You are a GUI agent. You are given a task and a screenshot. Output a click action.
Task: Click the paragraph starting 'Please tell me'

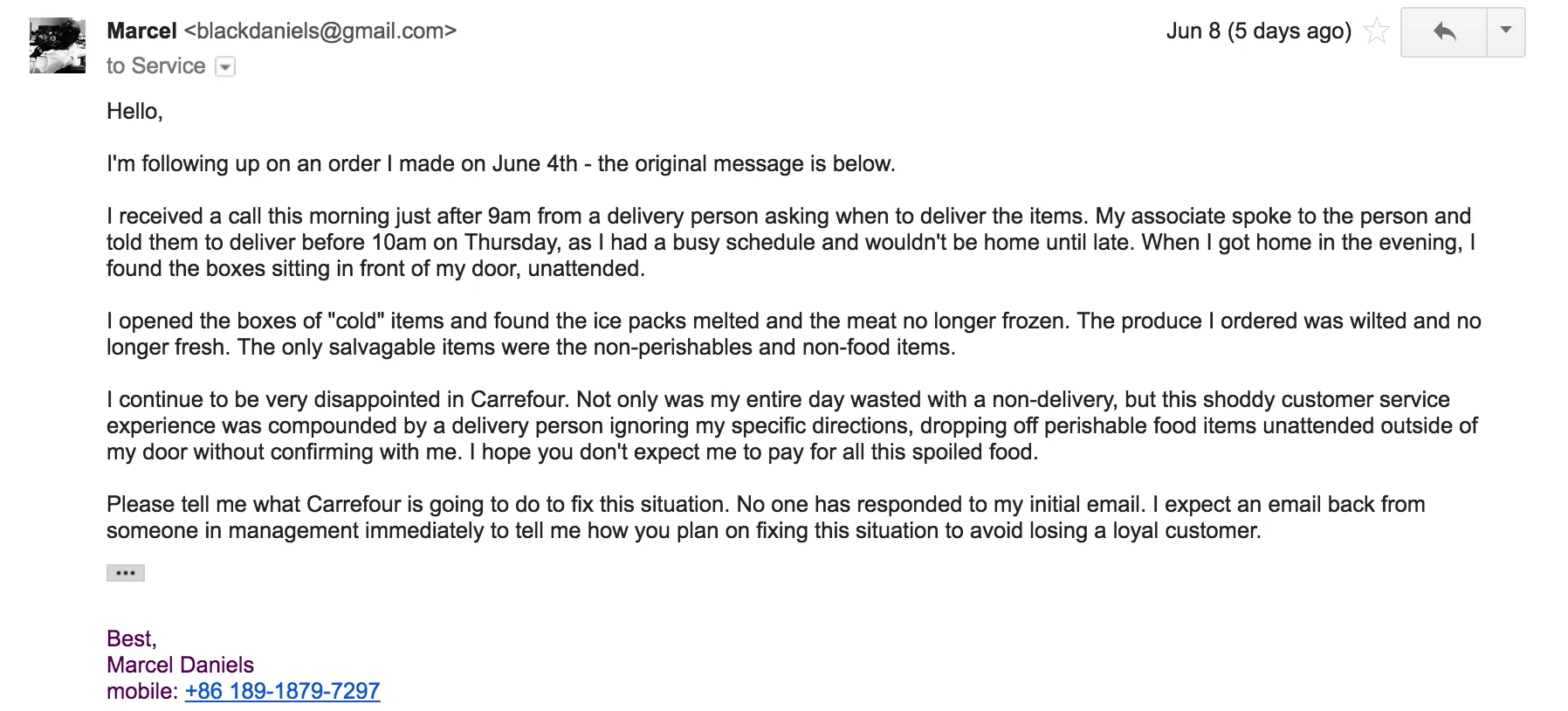765,517
